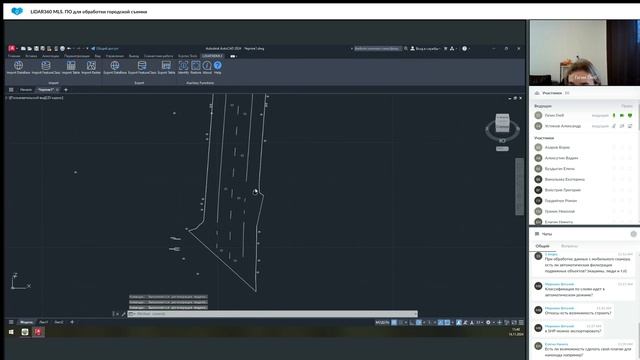Open the Вставка ribbon tab

click(31, 56)
